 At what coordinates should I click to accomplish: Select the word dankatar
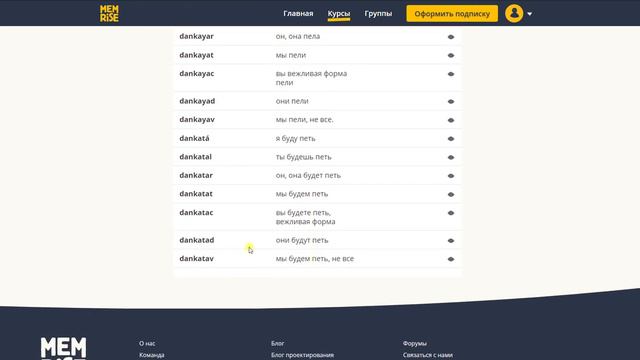[196, 175]
